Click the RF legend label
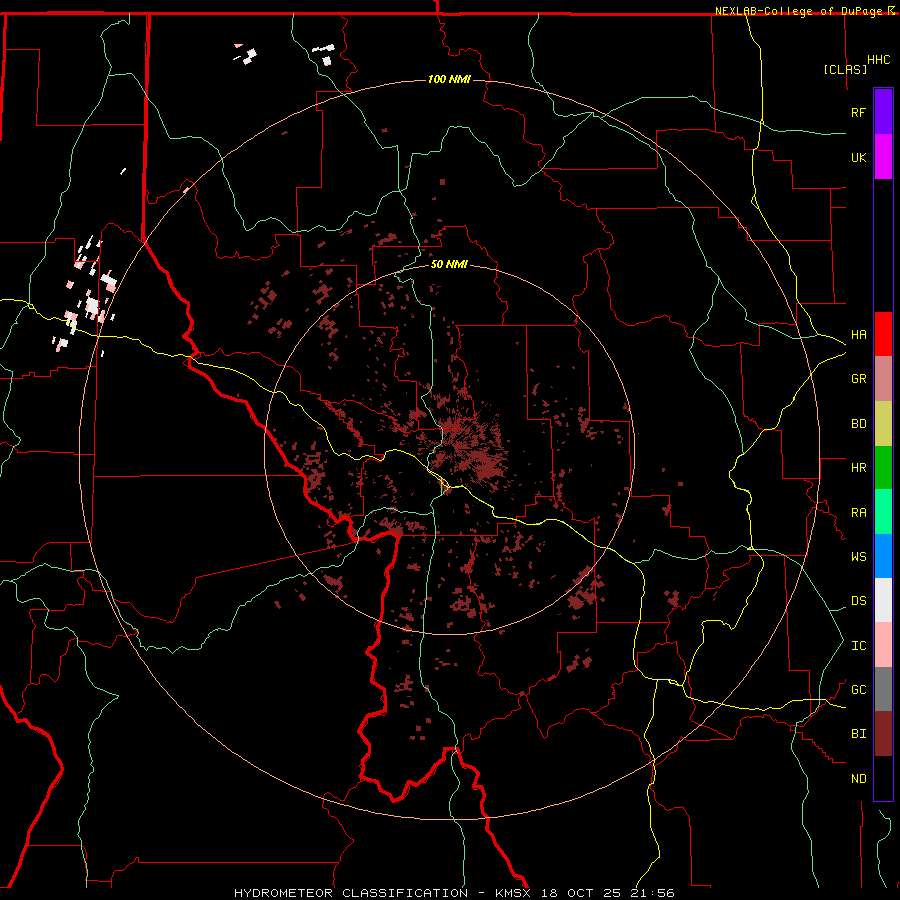Screen dimensions: 900x900 pyautogui.click(x=859, y=113)
